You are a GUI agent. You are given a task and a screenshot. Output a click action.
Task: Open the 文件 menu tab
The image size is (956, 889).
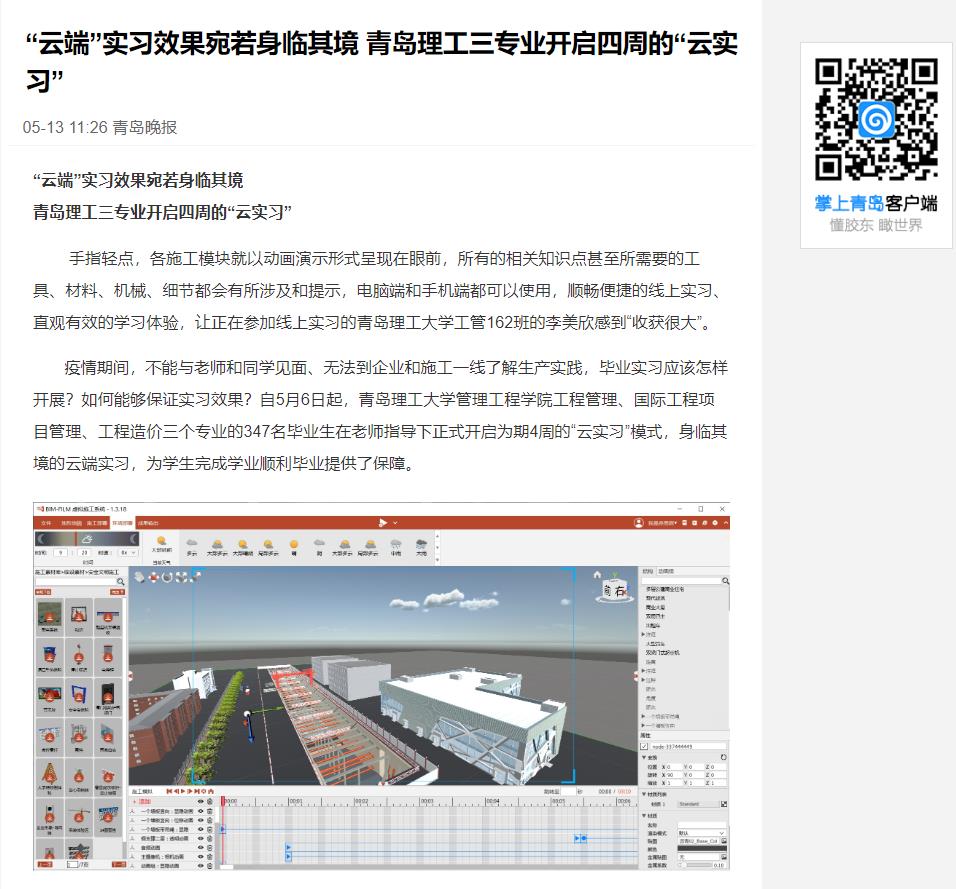(45, 523)
